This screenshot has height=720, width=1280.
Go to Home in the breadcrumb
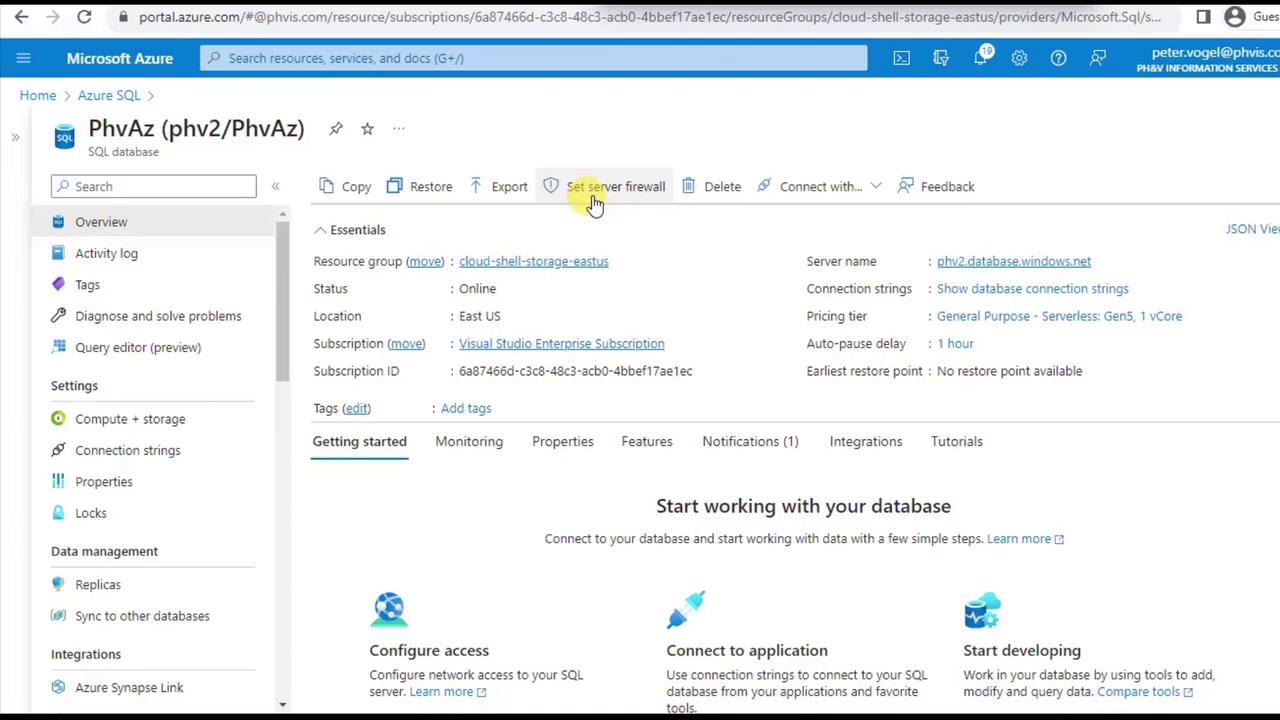(38, 95)
